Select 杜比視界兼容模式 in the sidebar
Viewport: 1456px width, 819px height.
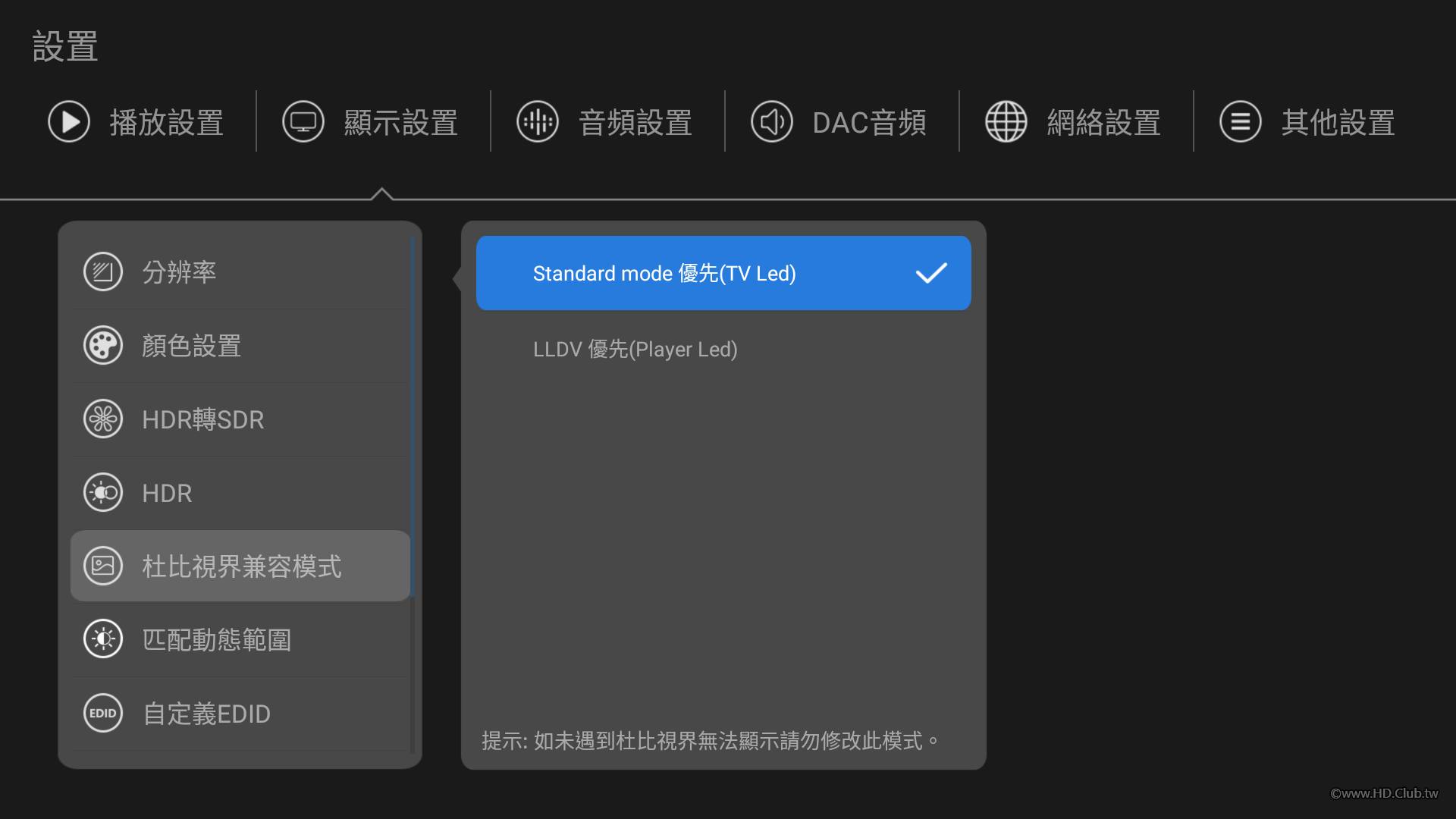click(x=241, y=566)
